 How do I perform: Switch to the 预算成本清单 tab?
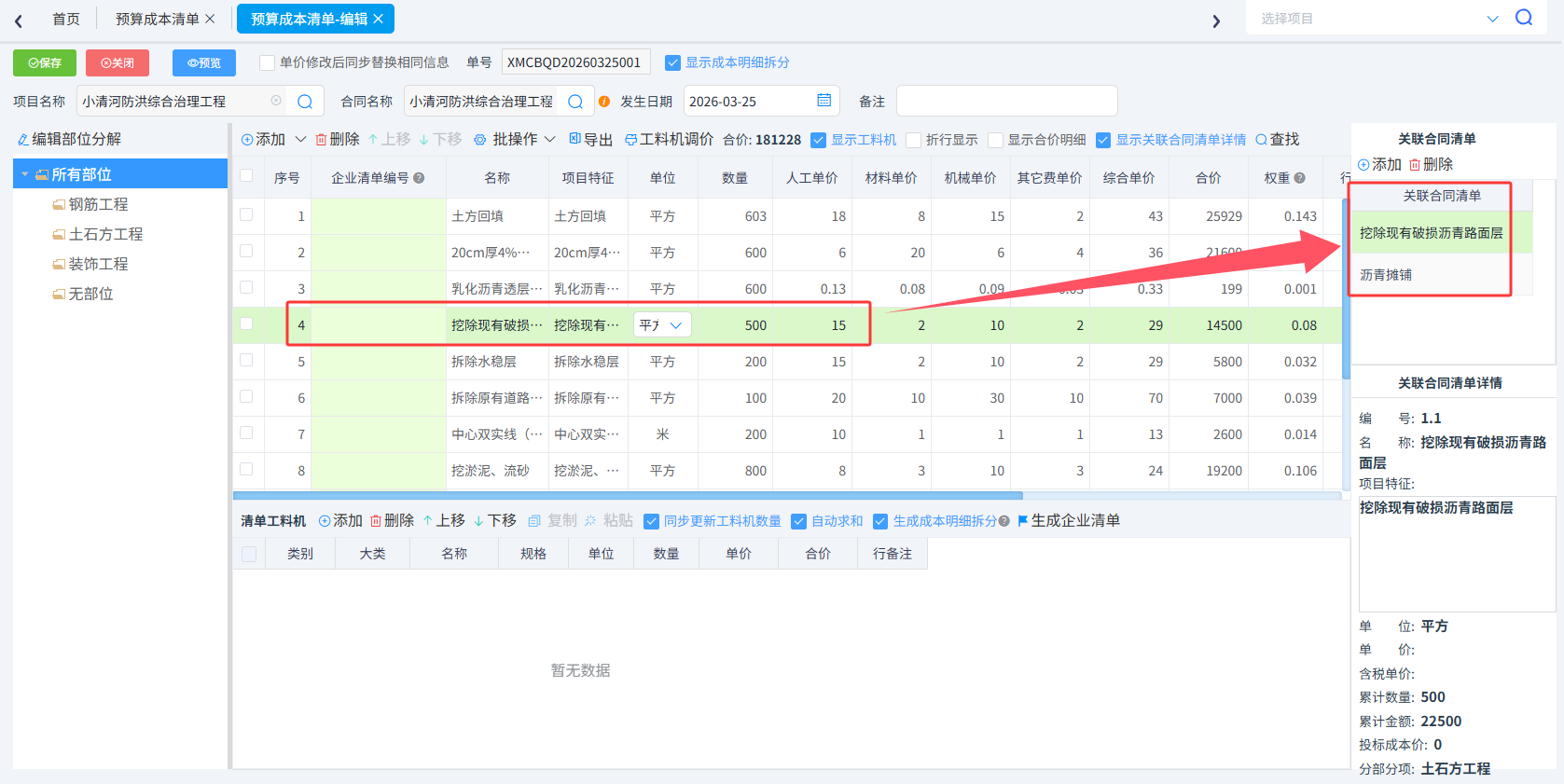point(158,19)
